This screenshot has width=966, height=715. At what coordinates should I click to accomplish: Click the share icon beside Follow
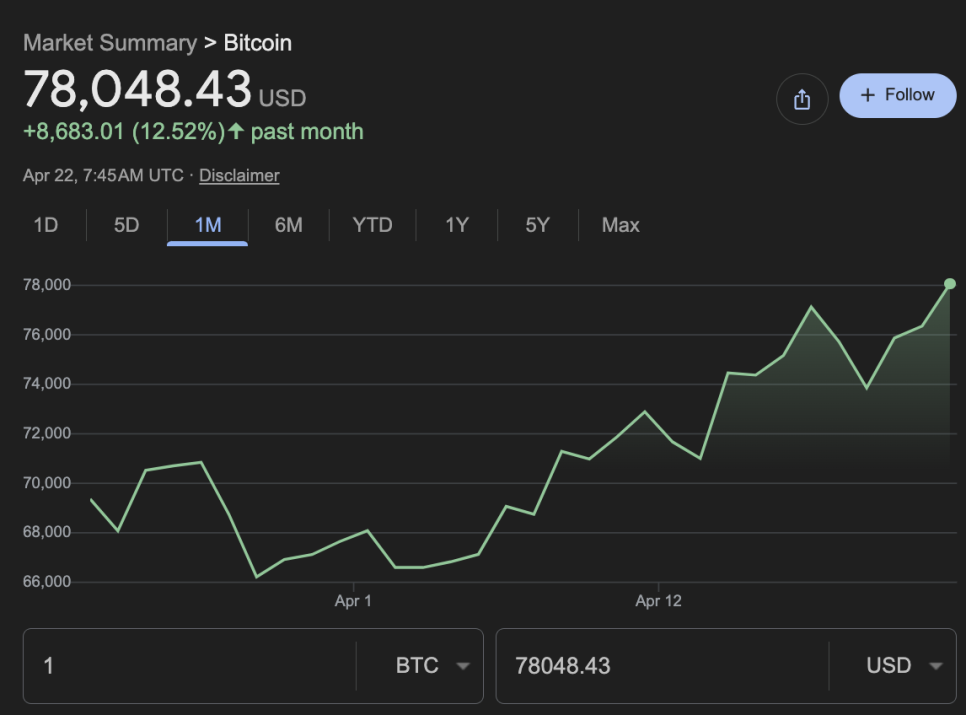click(802, 99)
